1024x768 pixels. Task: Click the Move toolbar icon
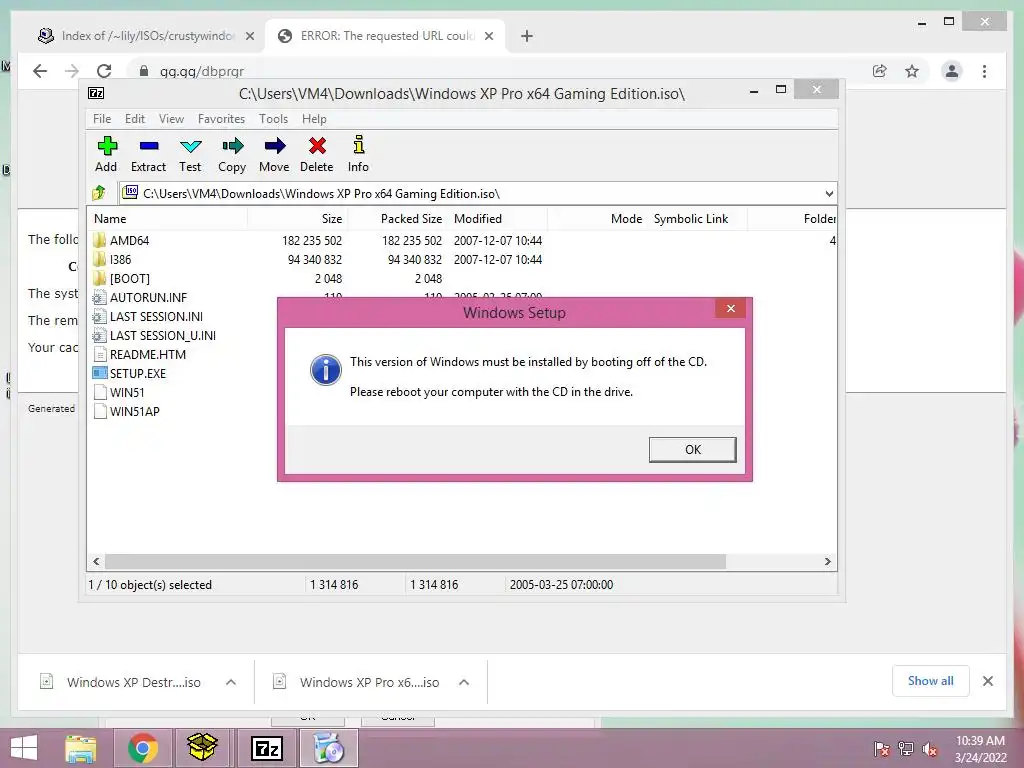click(274, 154)
